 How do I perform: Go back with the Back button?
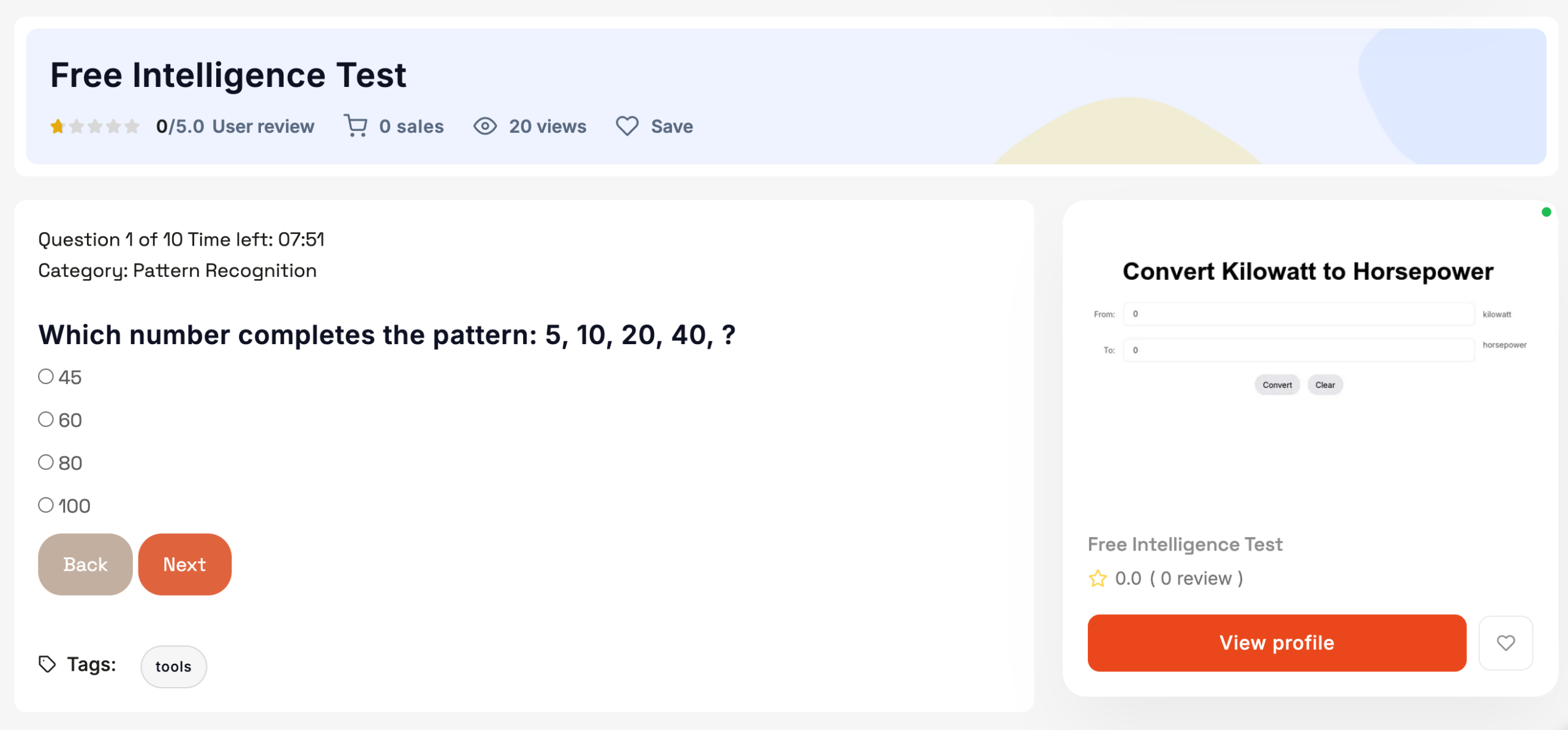pyautogui.click(x=85, y=564)
